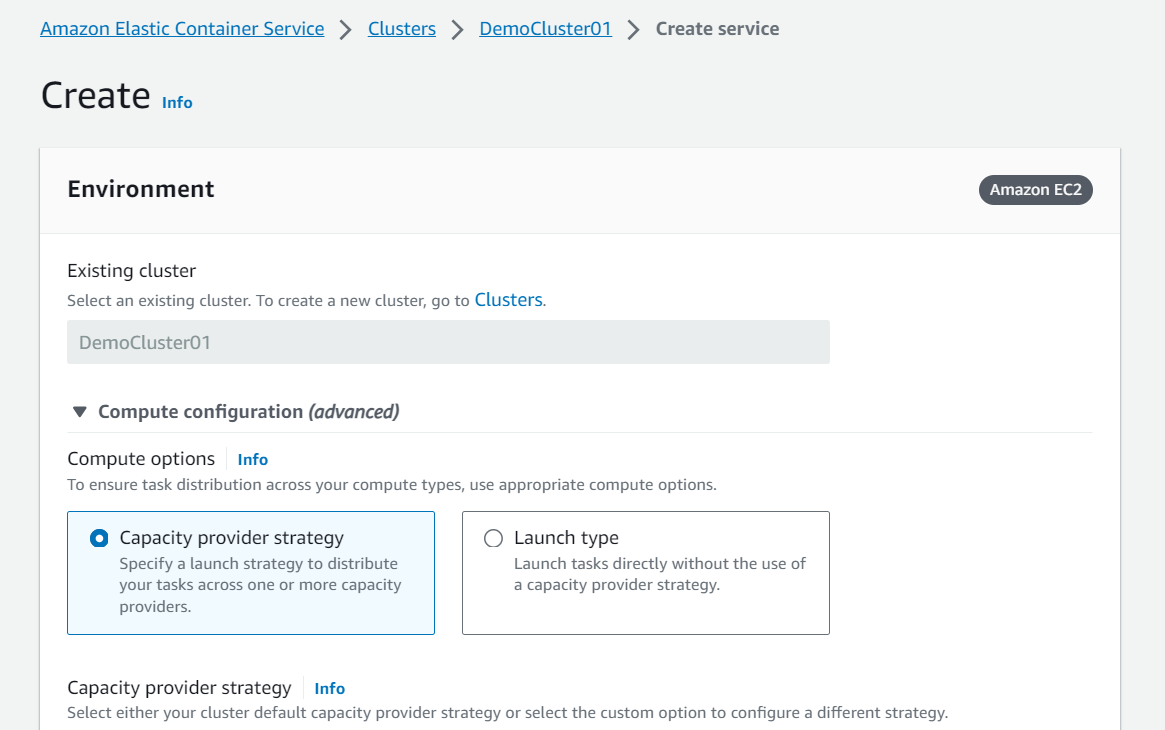
Task: Click the Amazon EC2 badge
Action: click(x=1036, y=190)
